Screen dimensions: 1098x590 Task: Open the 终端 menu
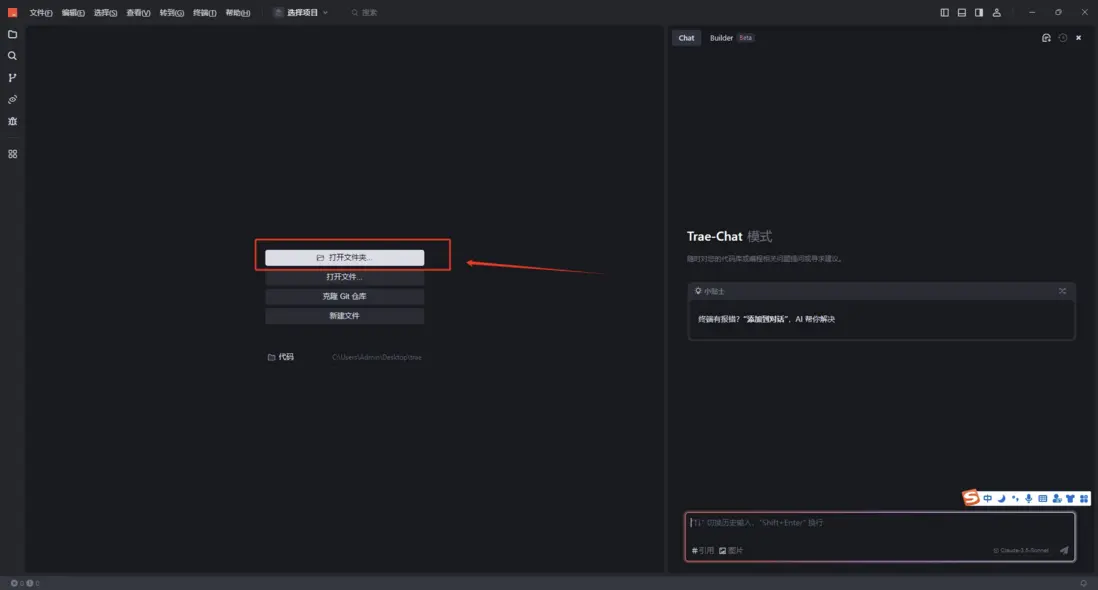204,13
